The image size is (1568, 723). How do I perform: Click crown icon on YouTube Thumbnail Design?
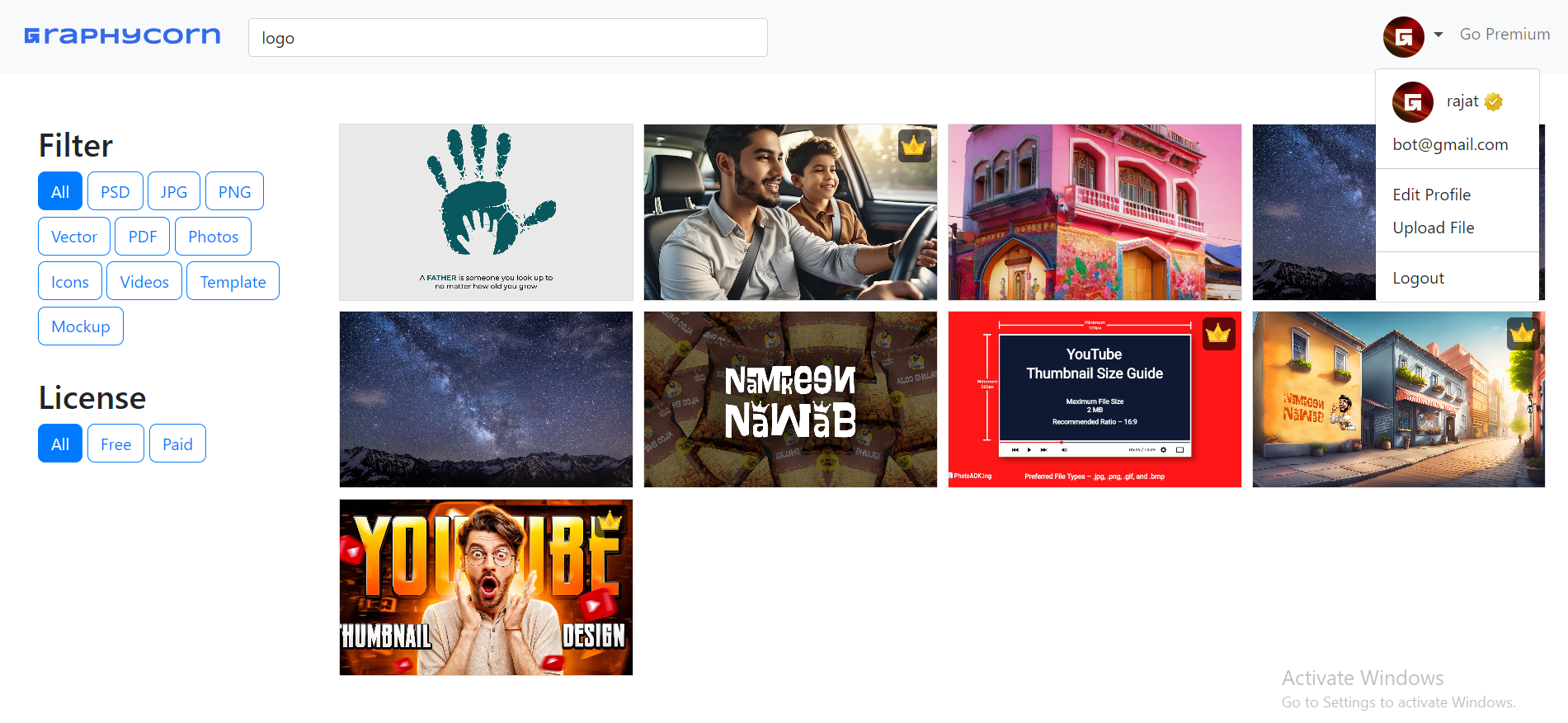[610, 521]
